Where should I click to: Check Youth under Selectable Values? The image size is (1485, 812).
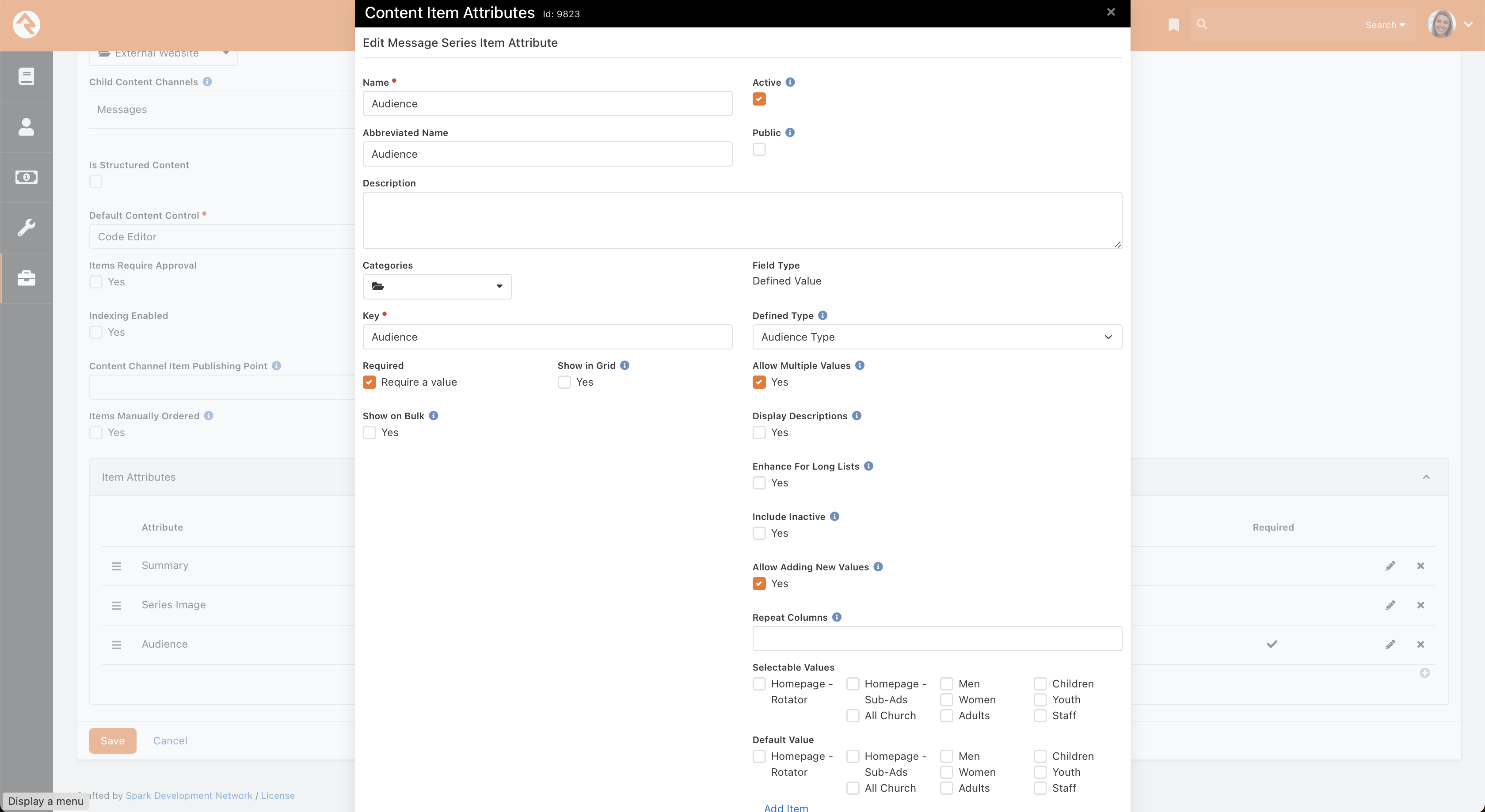tap(1040, 700)
